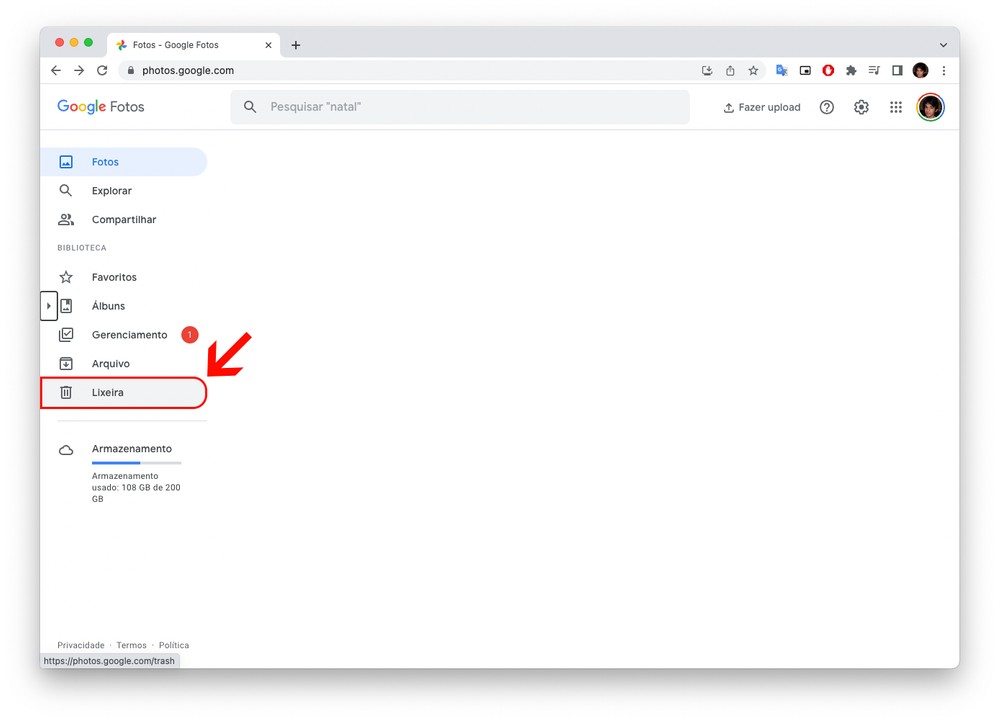Open the Extensions puzzle piece menu
The image size is (1000, 722).
point(851,70)
